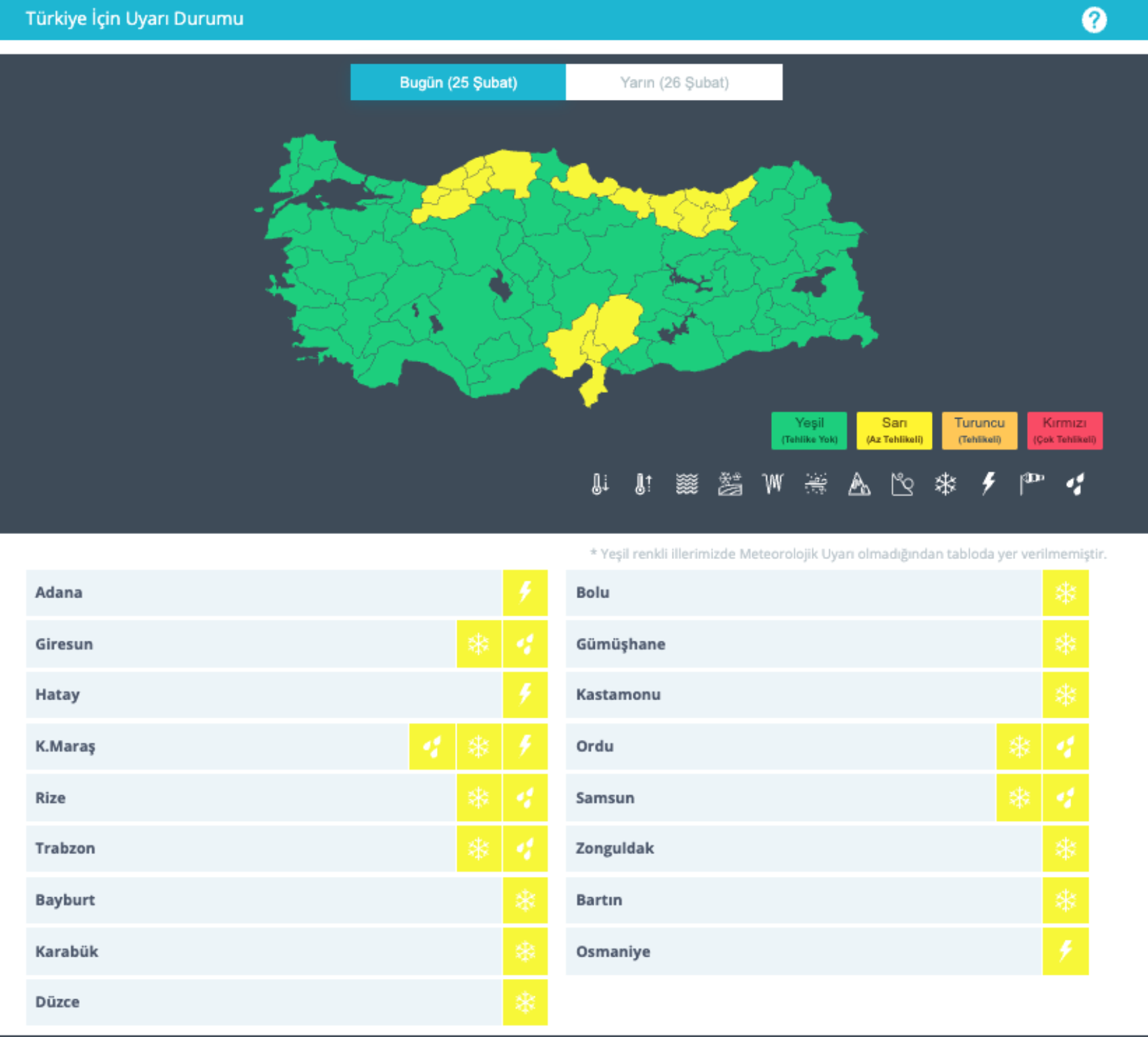Image resolution: width=1148 pixels, height=1037 pixels.
Task: Click the snowflake icon in map legend
Action: [x=945, y=484]
